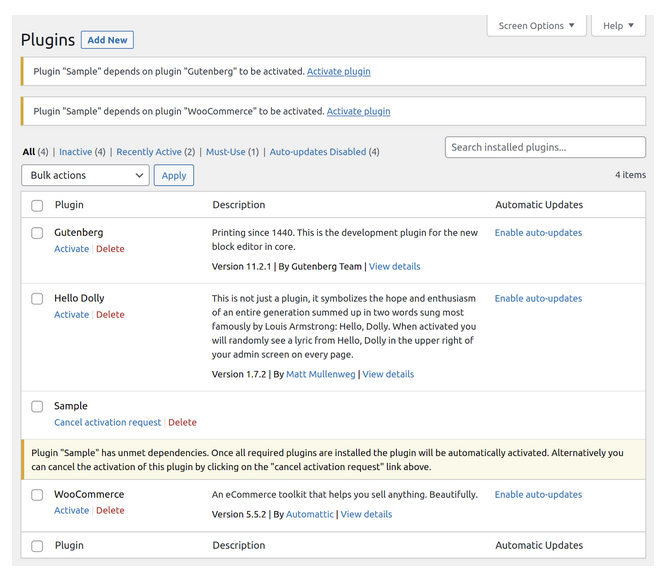This screenshot has width=667, height=581.
Task: Click the Plugins page heading
Action: (x=48, y=40)
